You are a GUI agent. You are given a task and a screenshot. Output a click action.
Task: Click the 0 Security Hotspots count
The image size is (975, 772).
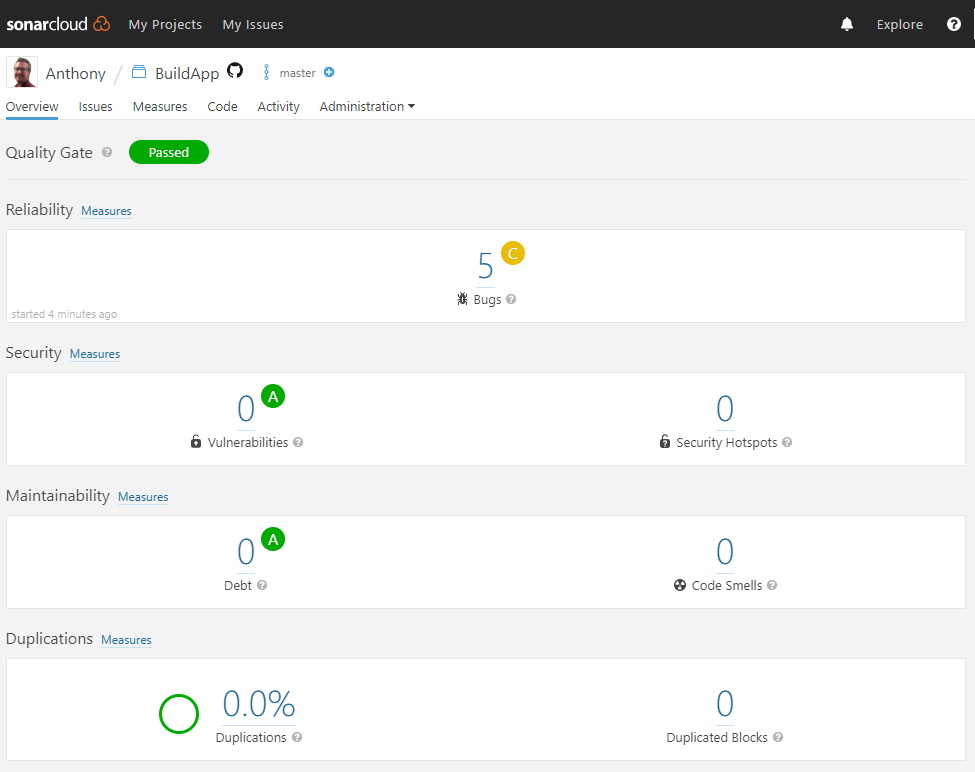pyautogui.click(x=725, y=409)
